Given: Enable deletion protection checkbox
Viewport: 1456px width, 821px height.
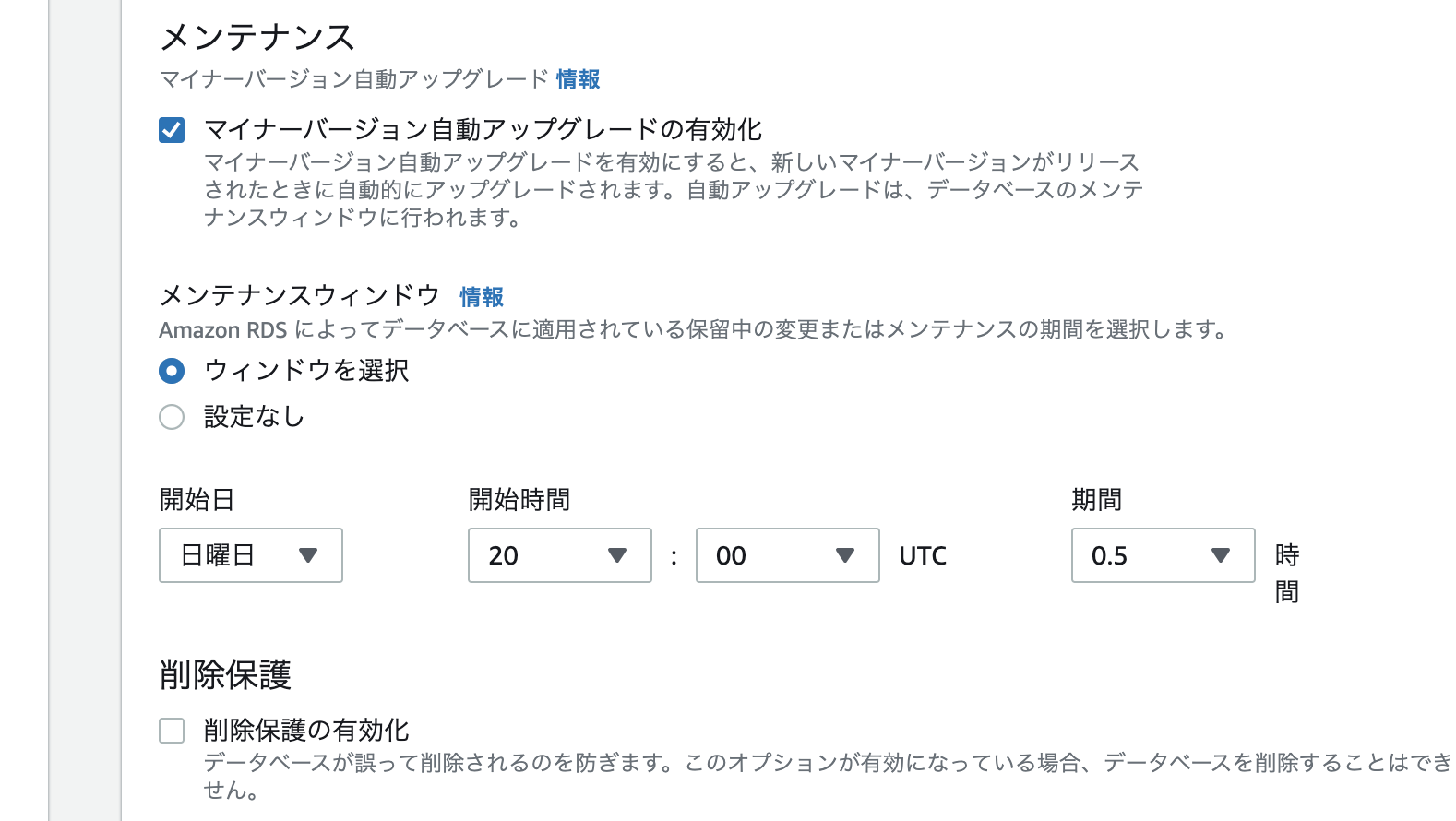Looking at the screenshot, I should pyautogui.click(x=172, y=730).
